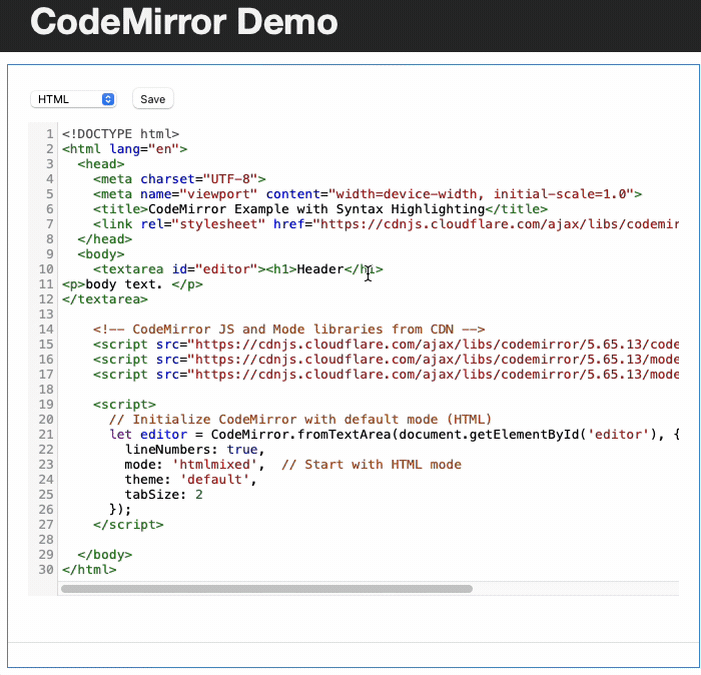Viewport: 701px width, 675px height.
Task: Click the "body text." paragraph content
Action: pos(130,284)
